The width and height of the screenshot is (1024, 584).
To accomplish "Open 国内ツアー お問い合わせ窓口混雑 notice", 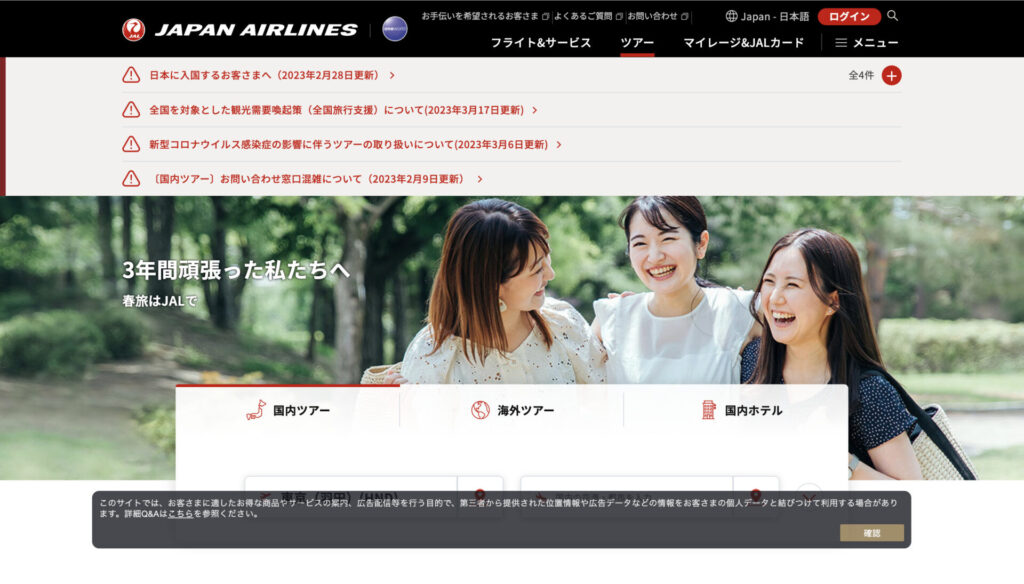I will click(309, 179).
